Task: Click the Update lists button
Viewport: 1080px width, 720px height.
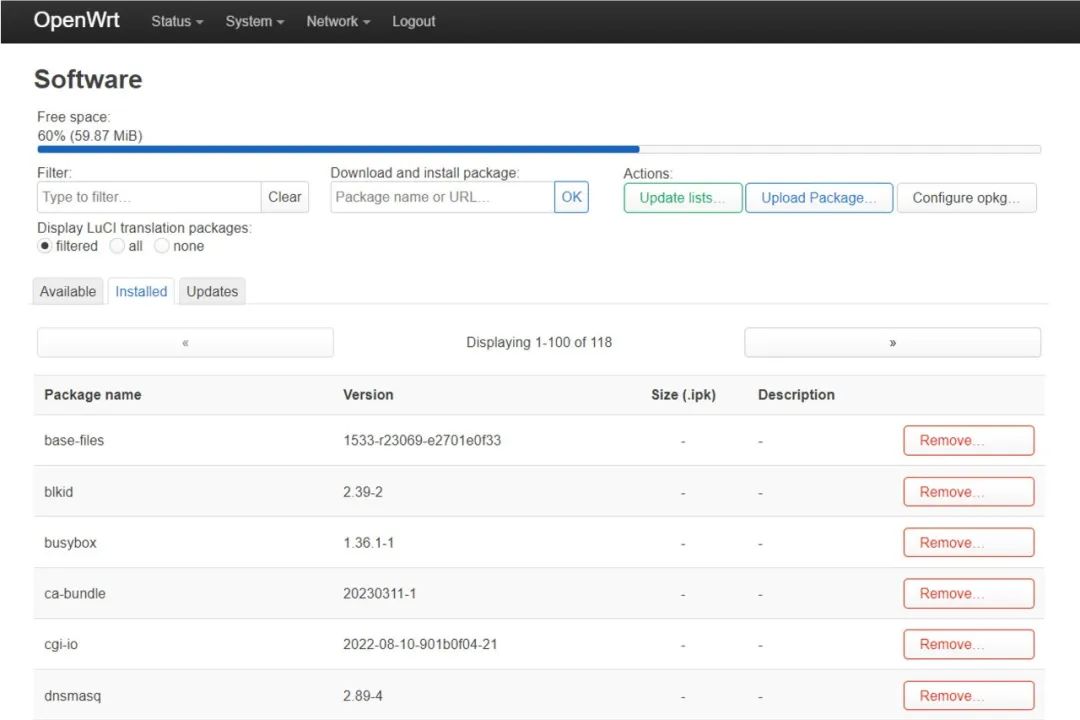Action: tap(682, 198)
